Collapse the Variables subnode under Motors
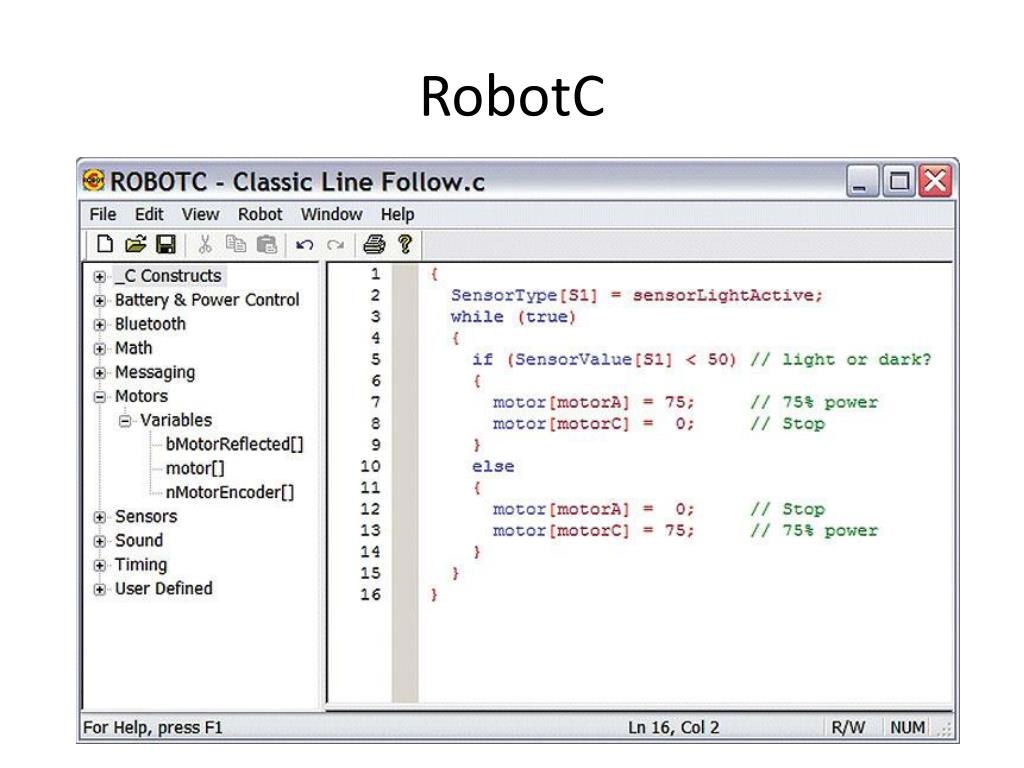Viewport: 1024px width, 768px height. (125, 421)
